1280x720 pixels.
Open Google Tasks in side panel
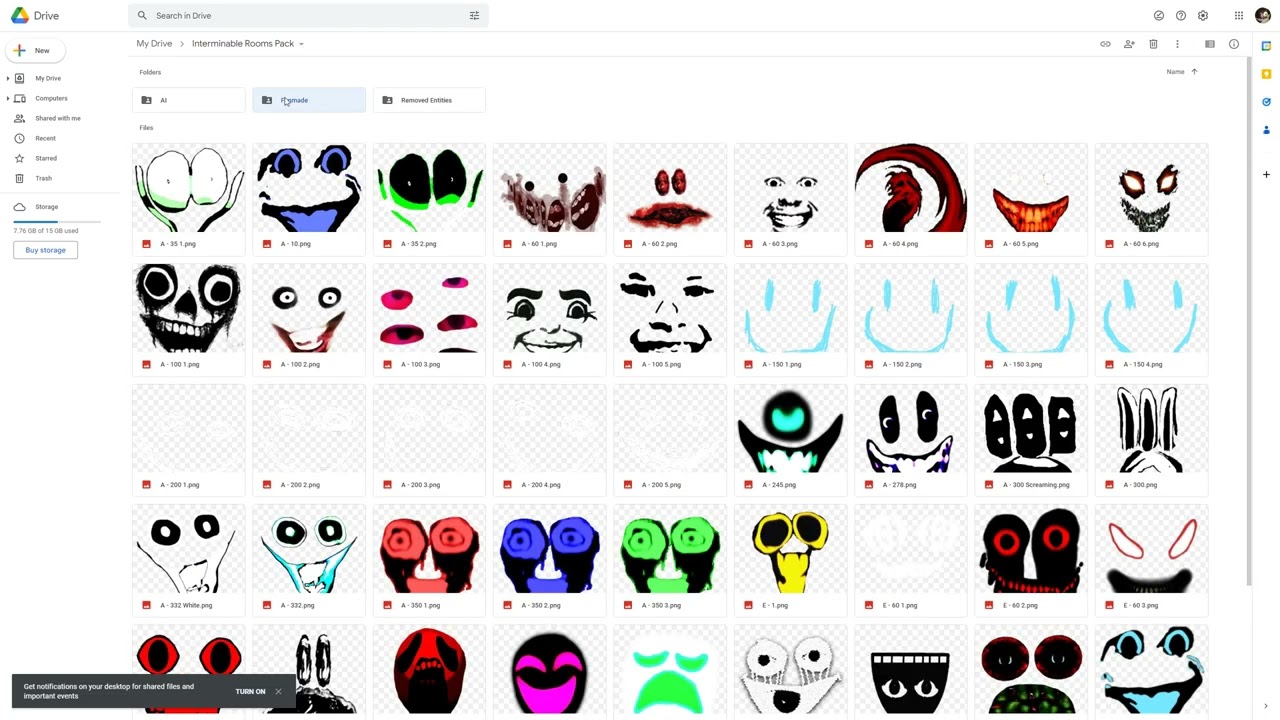coord(1266,102)
